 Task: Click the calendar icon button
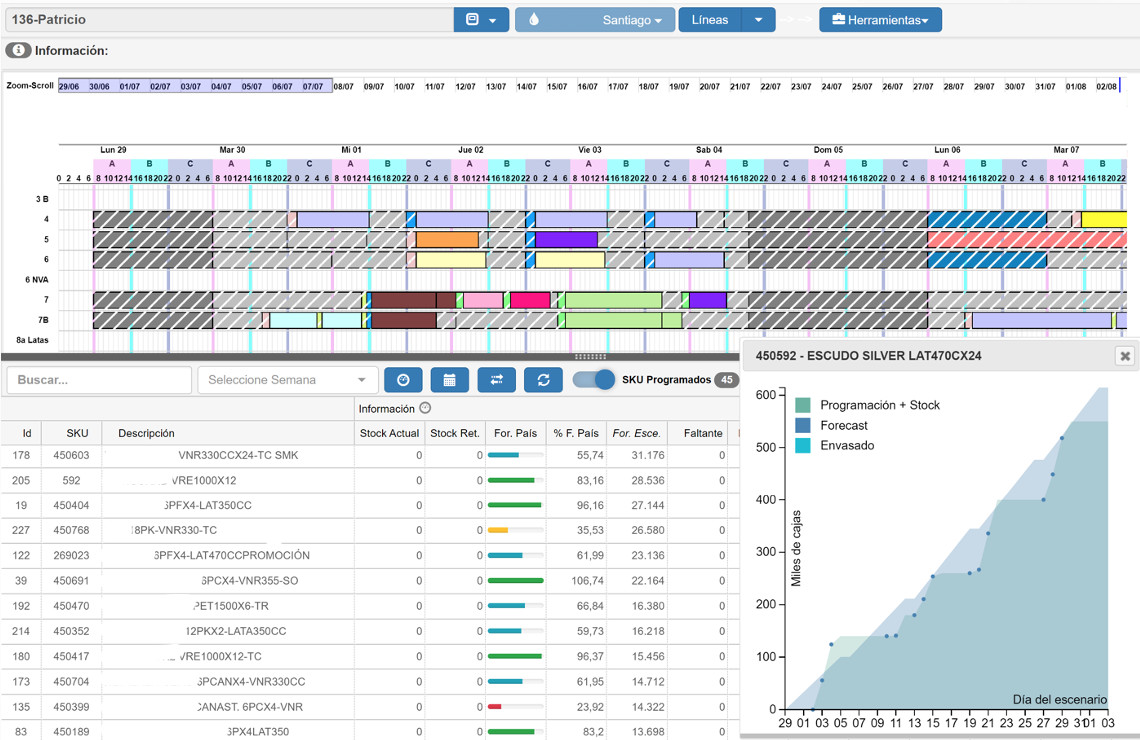tap(449, 379)
